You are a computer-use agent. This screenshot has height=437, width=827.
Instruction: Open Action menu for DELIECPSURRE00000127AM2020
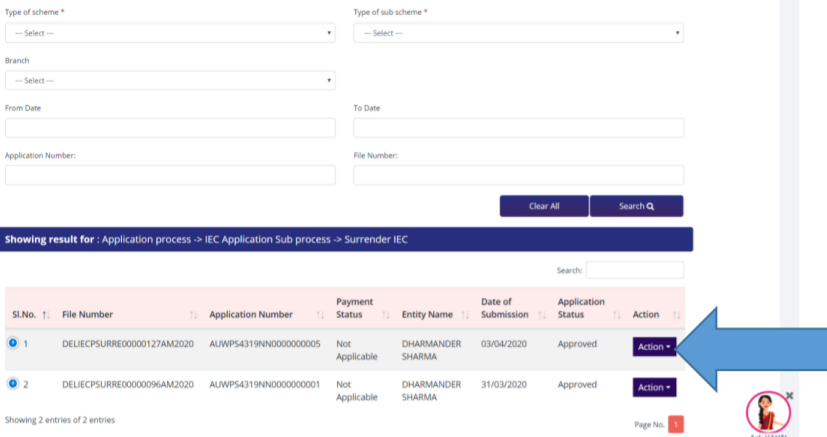coord(654,347)
